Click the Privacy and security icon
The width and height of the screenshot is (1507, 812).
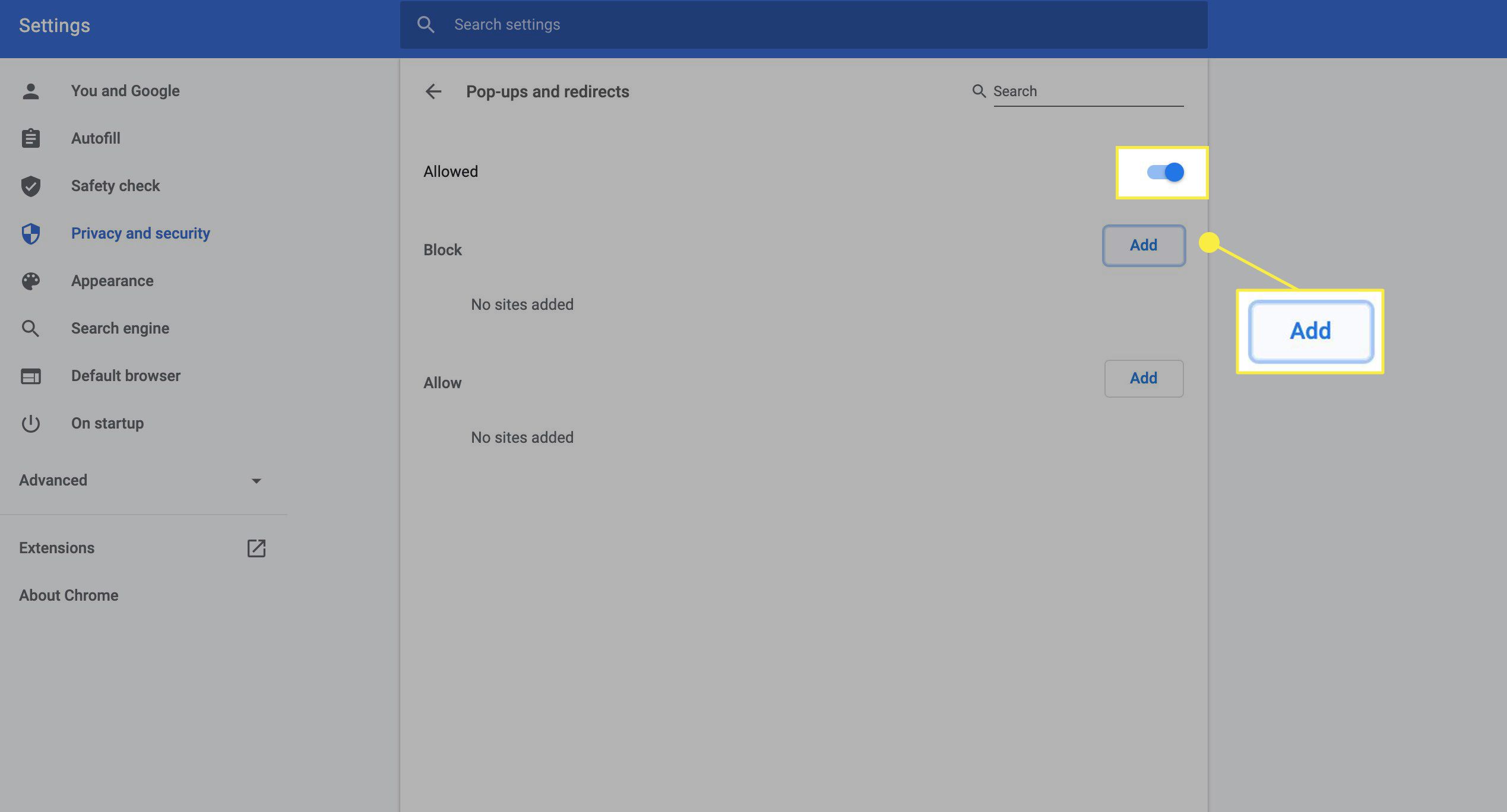30,232
